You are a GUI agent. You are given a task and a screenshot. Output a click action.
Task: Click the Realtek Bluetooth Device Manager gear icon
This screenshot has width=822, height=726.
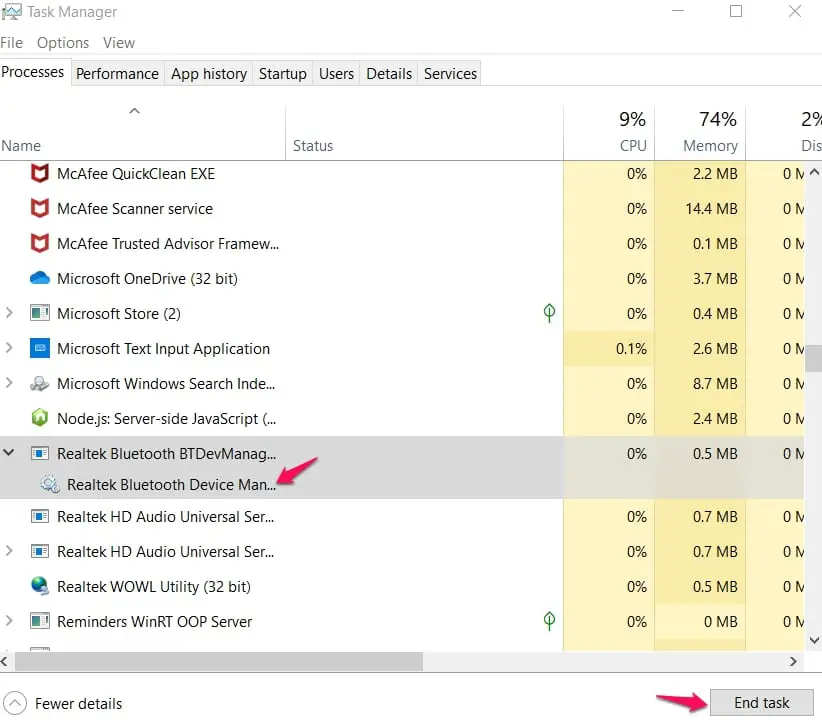(50, 484)
